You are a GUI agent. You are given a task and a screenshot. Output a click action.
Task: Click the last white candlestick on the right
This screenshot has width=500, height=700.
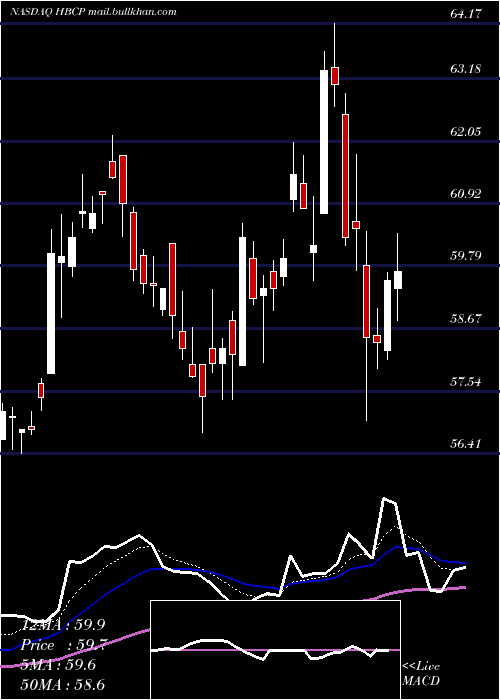397,280
